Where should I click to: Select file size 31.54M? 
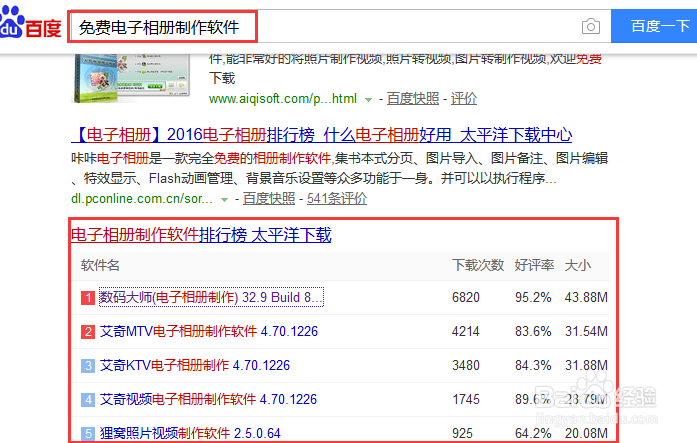(586, 331)
